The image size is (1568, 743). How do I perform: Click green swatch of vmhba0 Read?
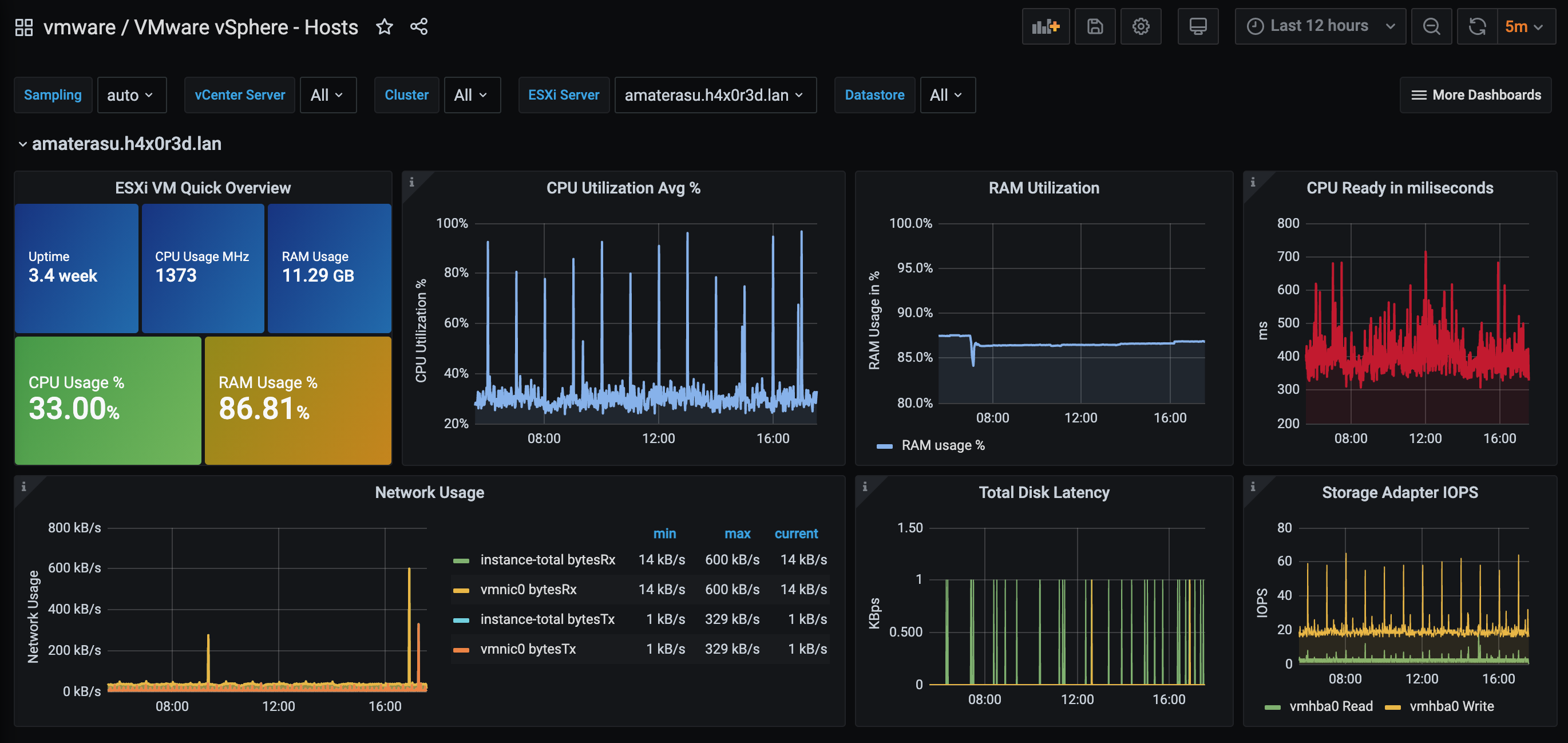pos(1272,707)
